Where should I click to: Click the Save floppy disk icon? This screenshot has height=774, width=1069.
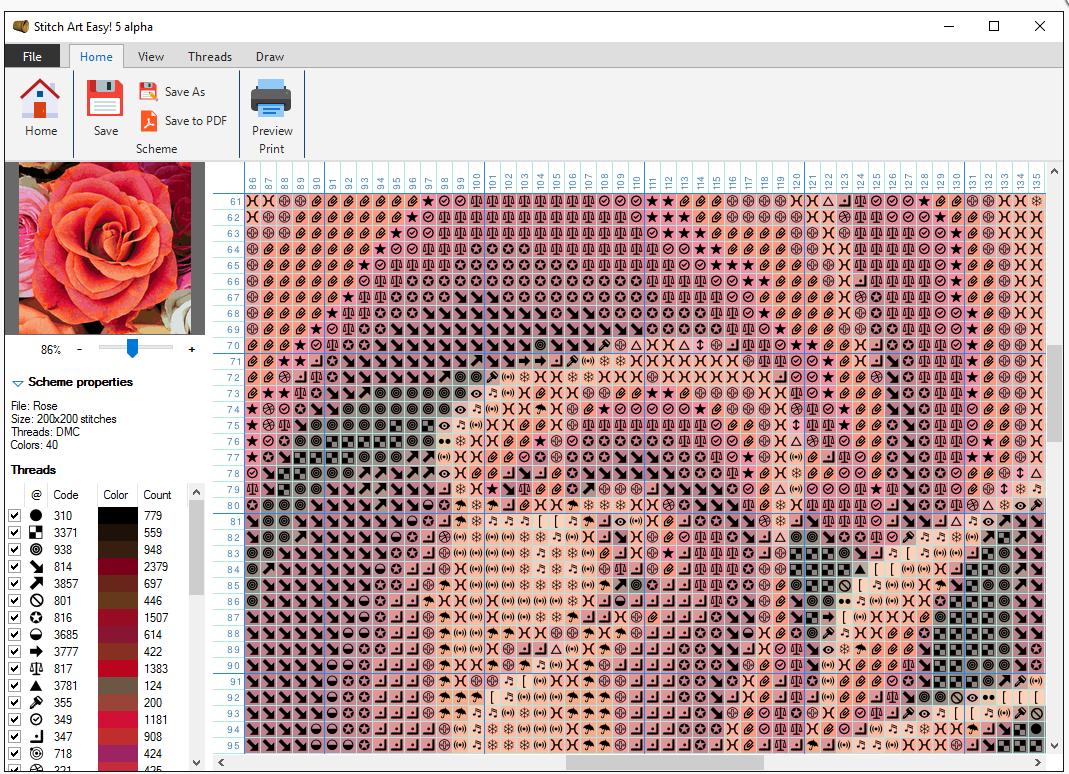pos(105,99)
